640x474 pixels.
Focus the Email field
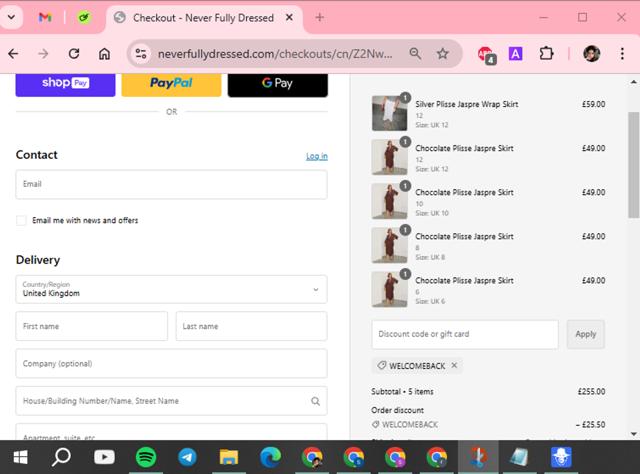click(171, 185)
